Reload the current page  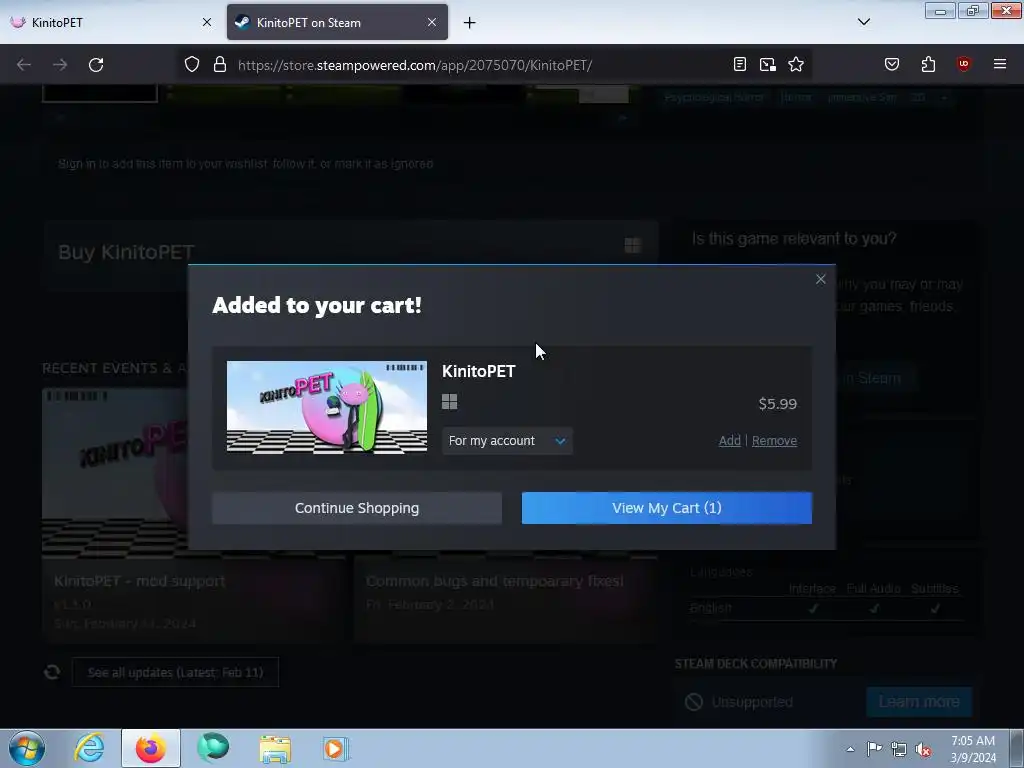tap(96, 65)
